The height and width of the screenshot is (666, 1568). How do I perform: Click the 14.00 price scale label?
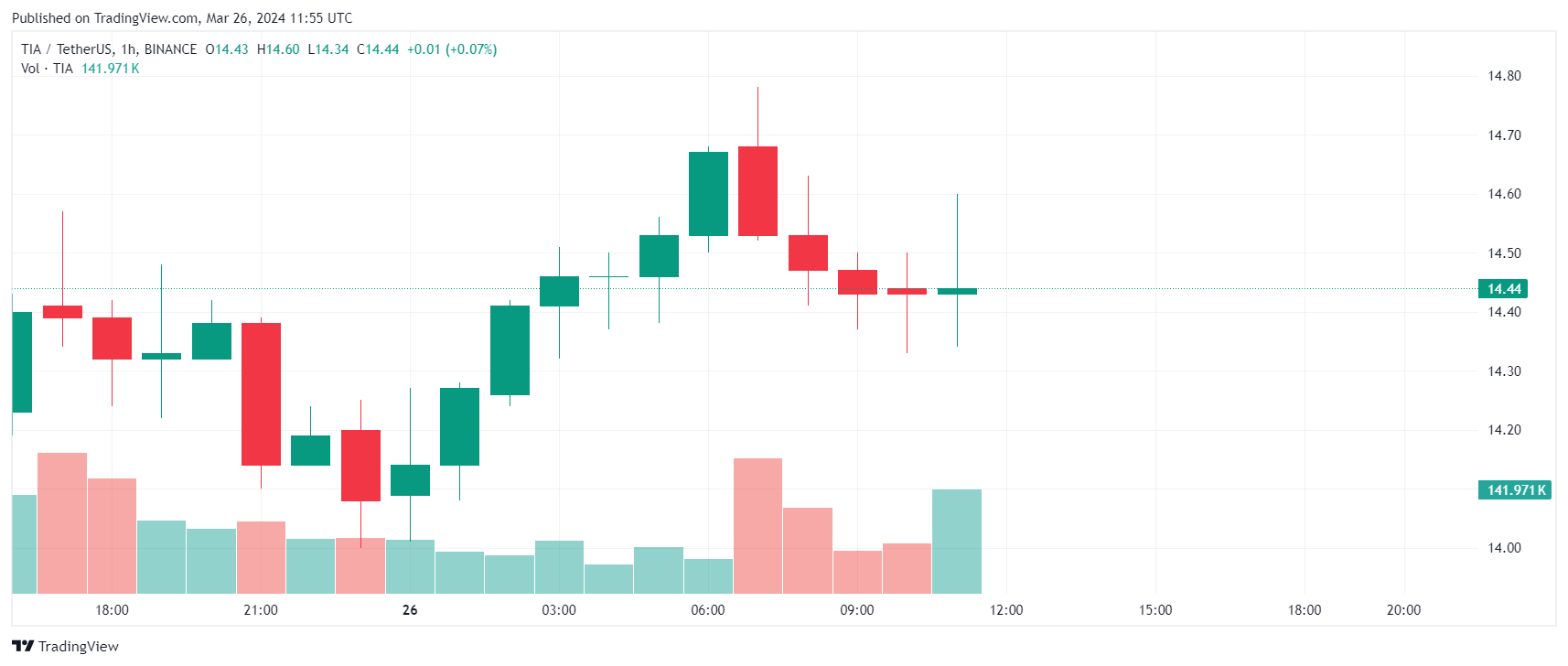pyautogui.click(x=1504, y=548)
